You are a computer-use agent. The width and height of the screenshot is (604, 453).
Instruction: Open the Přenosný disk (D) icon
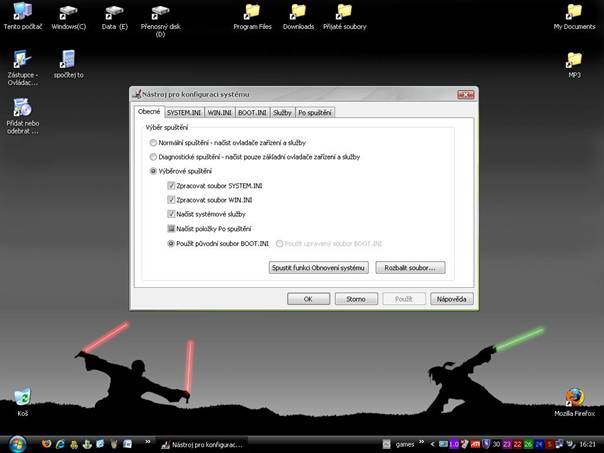point(160,19)
